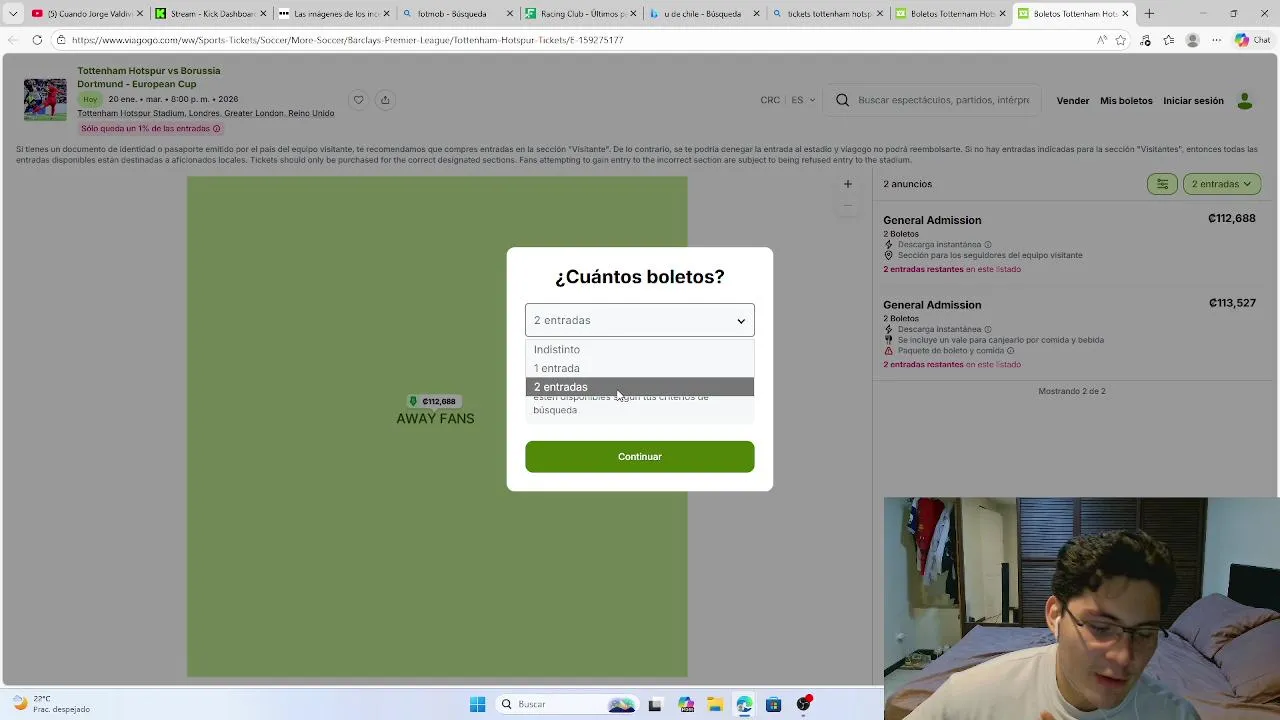
Task: Zoom out the stadium map with minus
Action: pyautogui.click(x=847, y=206)
